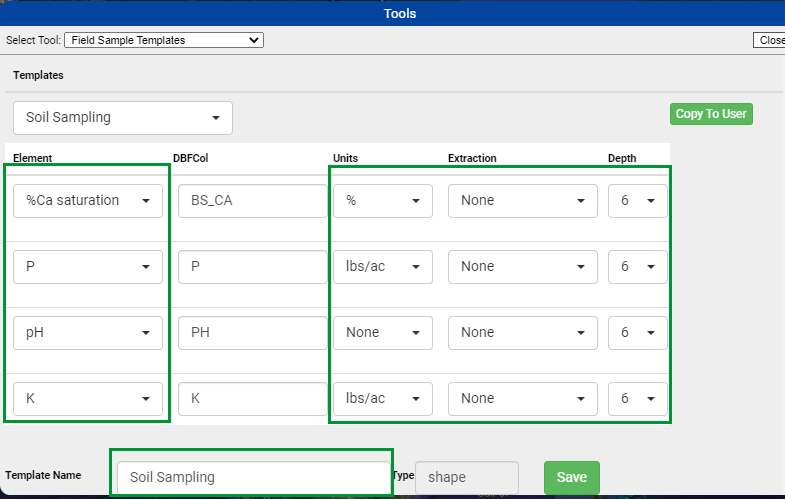Screen dimensions: 785x500
Task: Click the Tools title bar text
Action: 400,14
